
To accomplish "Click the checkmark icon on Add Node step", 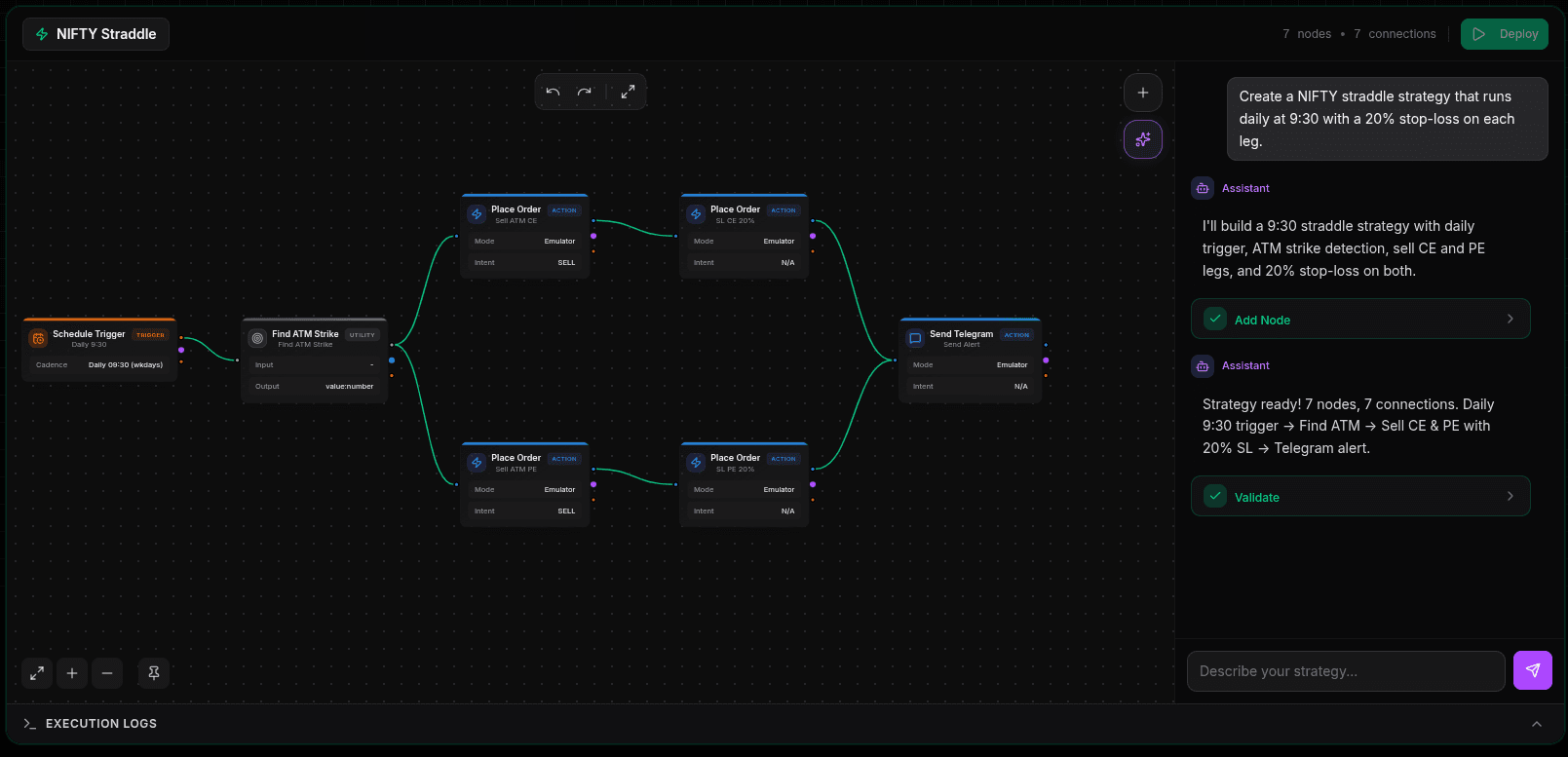I will 1215,319.
